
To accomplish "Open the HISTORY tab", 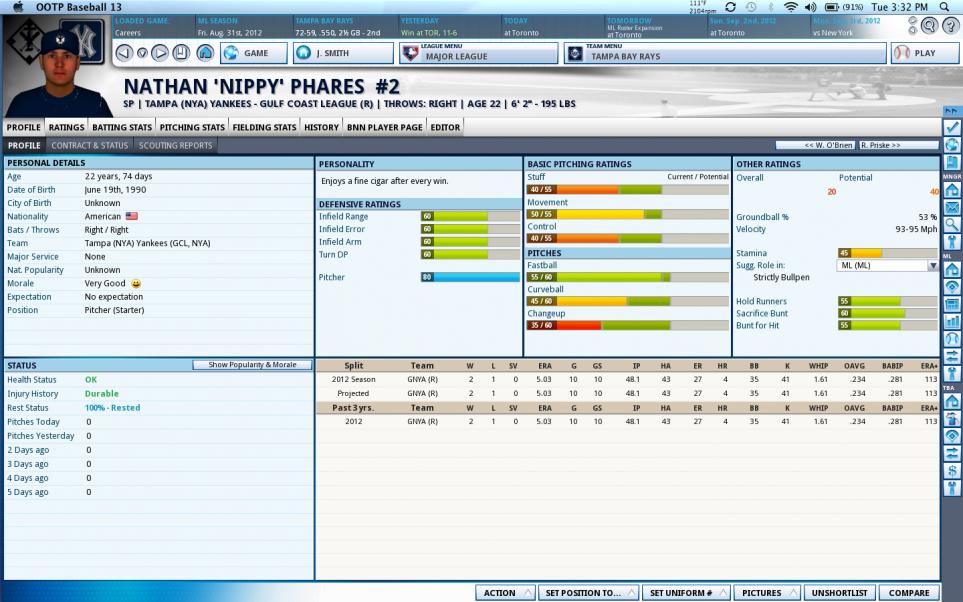I will [x=321, y=127].
